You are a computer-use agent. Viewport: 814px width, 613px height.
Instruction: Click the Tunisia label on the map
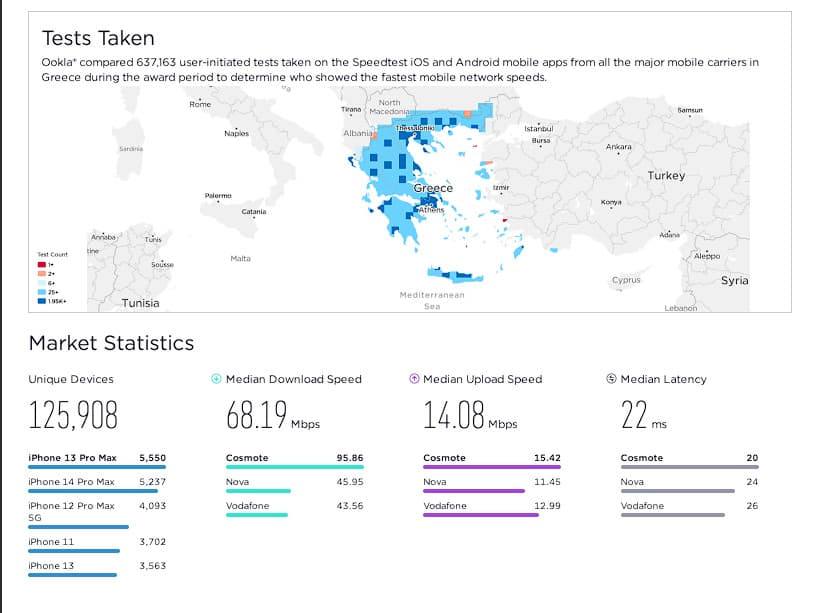(140, 303)
